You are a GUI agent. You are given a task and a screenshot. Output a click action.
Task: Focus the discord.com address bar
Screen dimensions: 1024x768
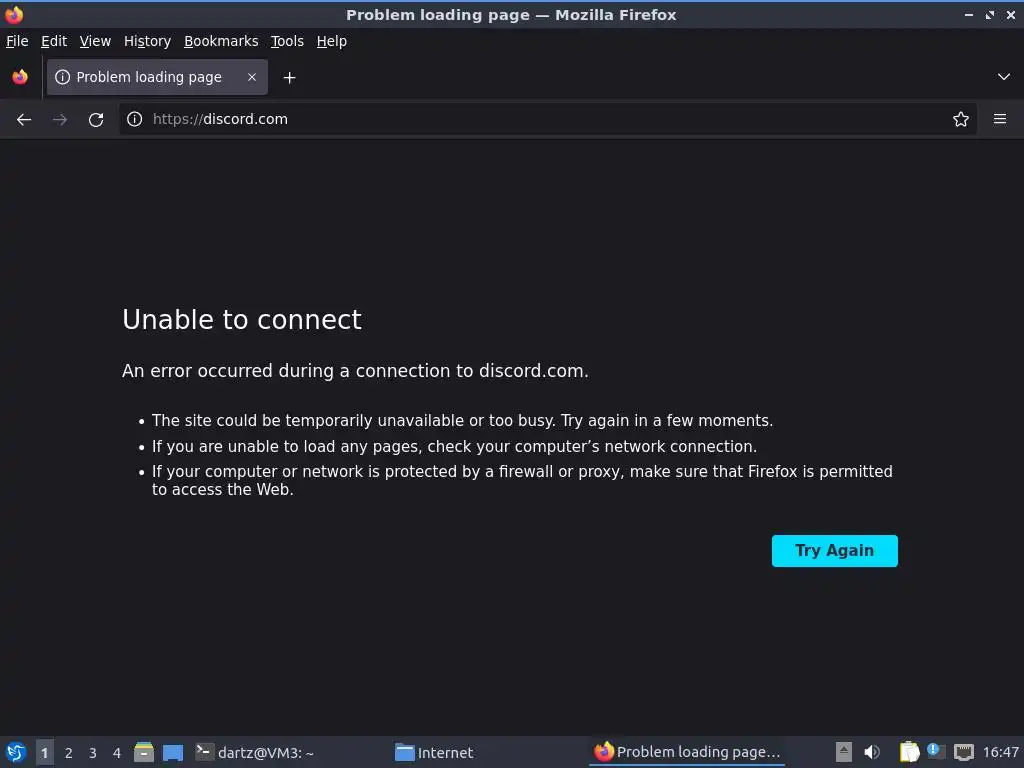pyautogui.click(x=547, y=119)
